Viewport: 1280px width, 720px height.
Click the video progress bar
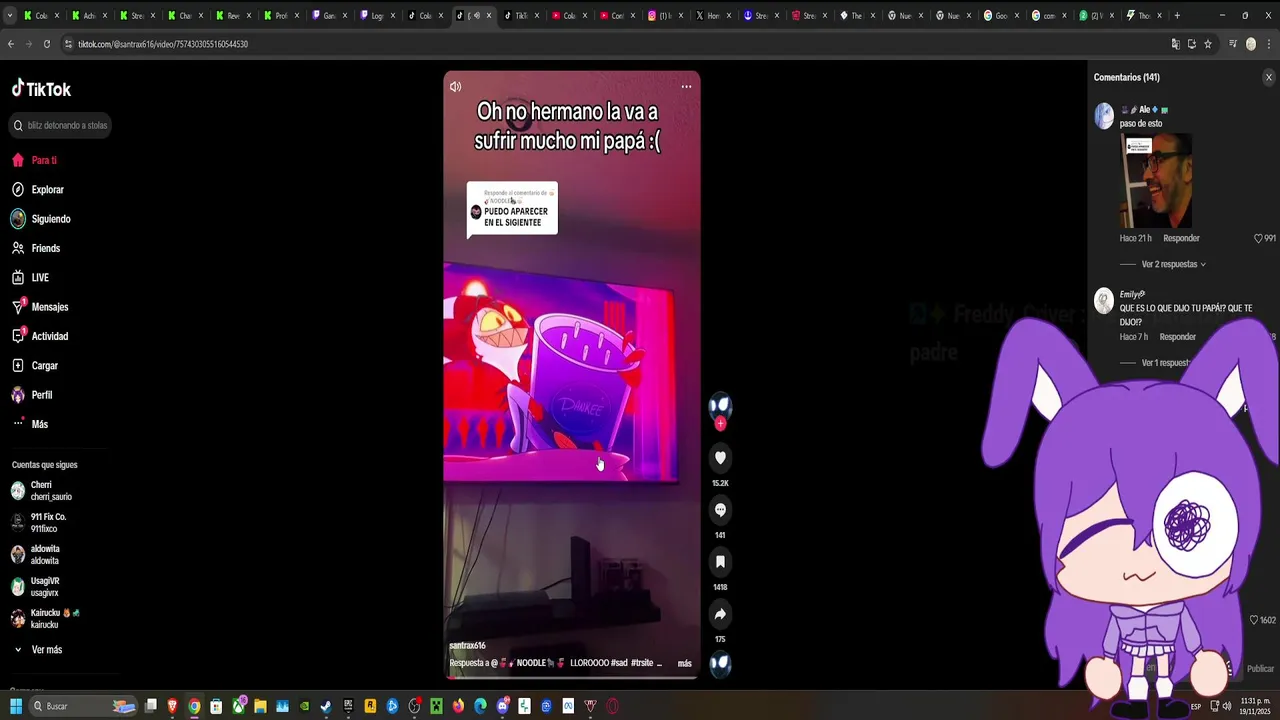572,677
